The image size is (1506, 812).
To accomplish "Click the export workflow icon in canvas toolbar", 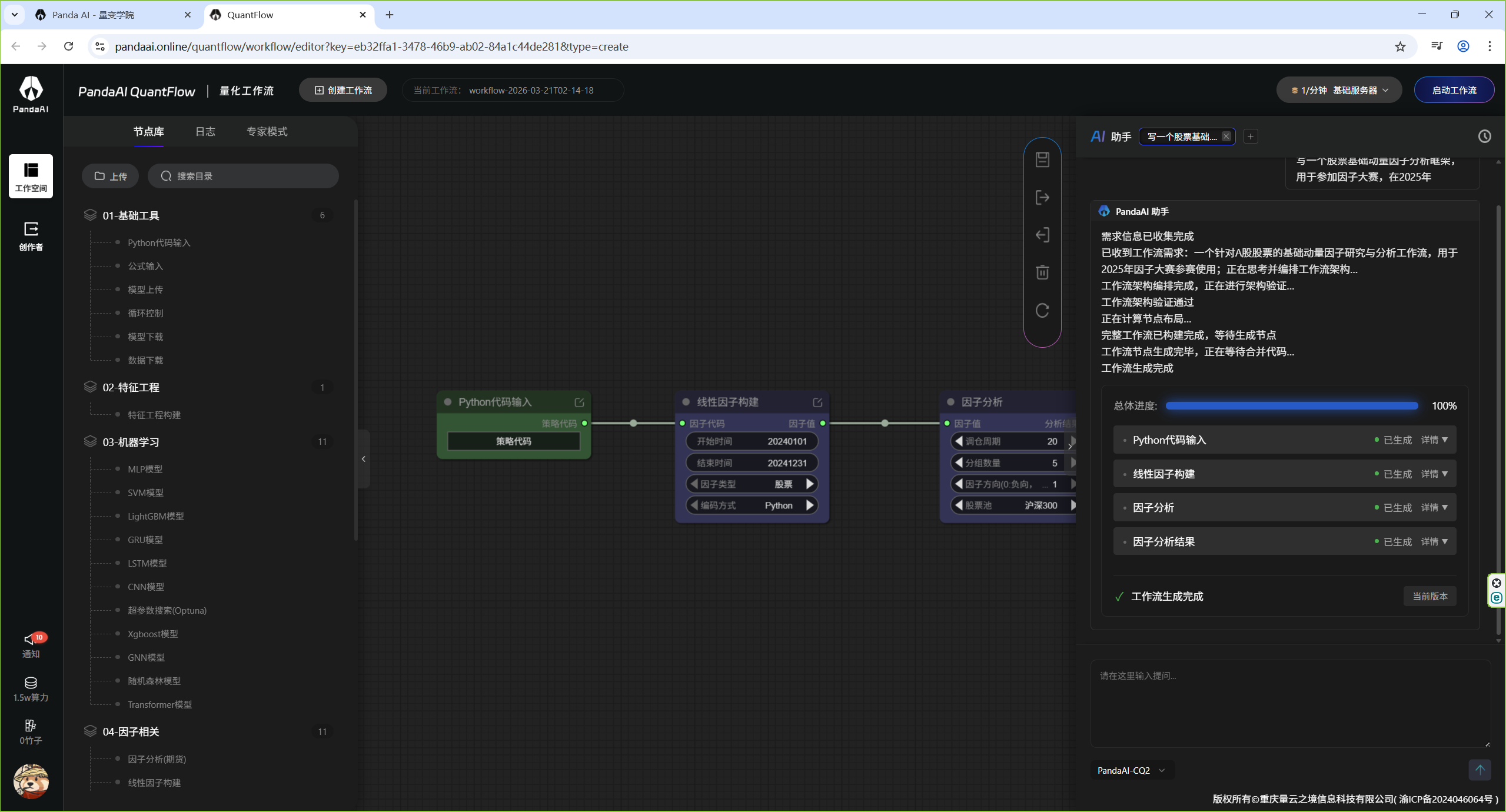I will point(1042,197).
